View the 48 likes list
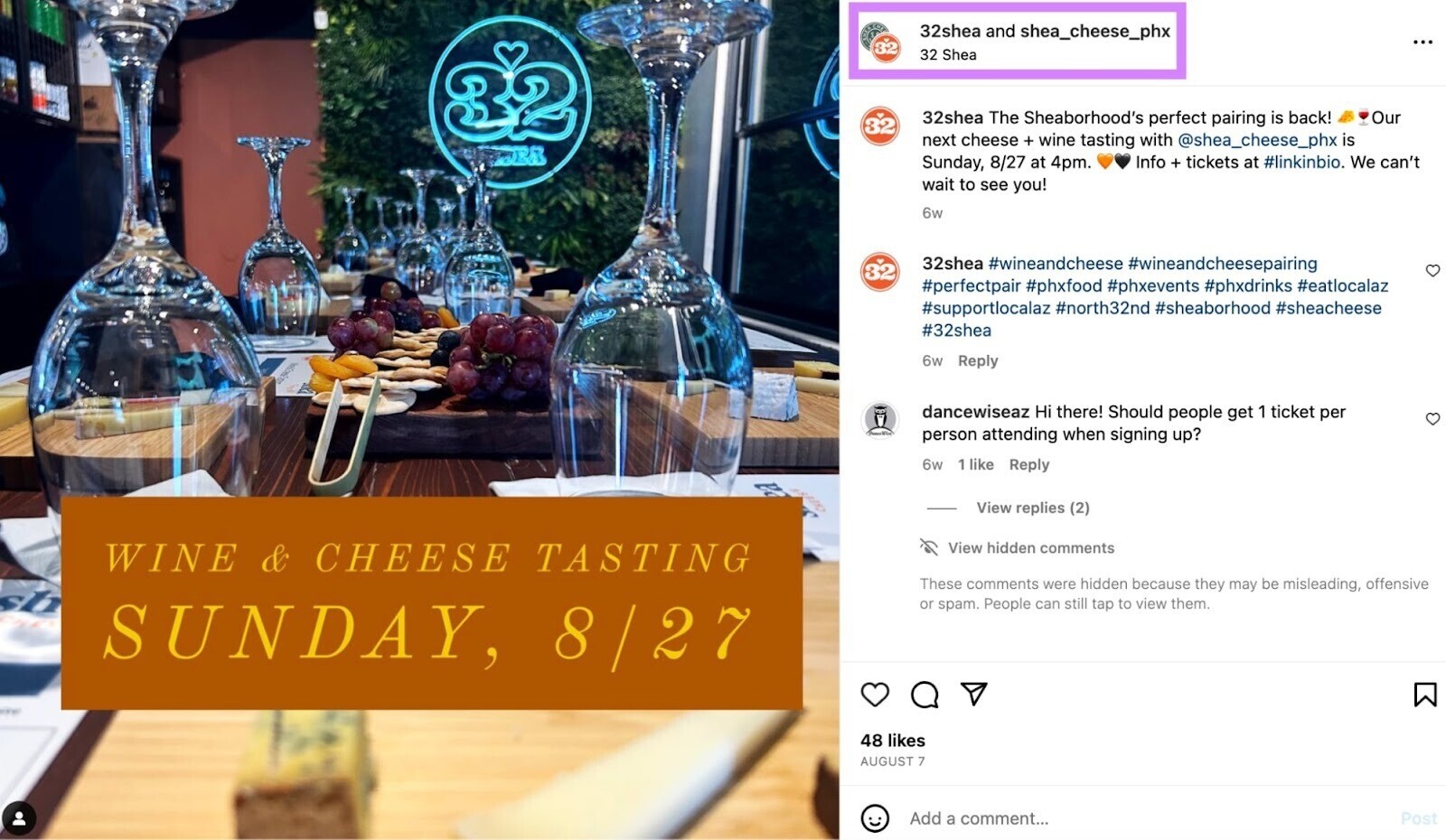This screenshot has height=840, width=1446. pyautogui.click(x=892, y=741)
